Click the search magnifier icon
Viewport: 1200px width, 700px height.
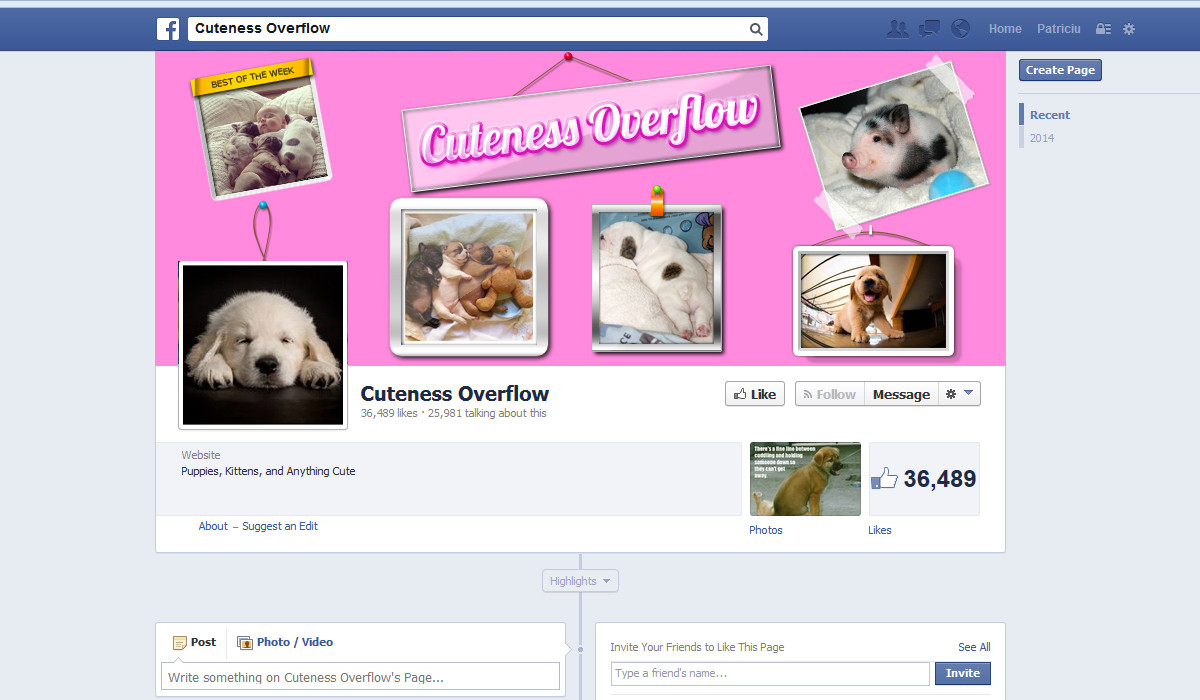756,29
